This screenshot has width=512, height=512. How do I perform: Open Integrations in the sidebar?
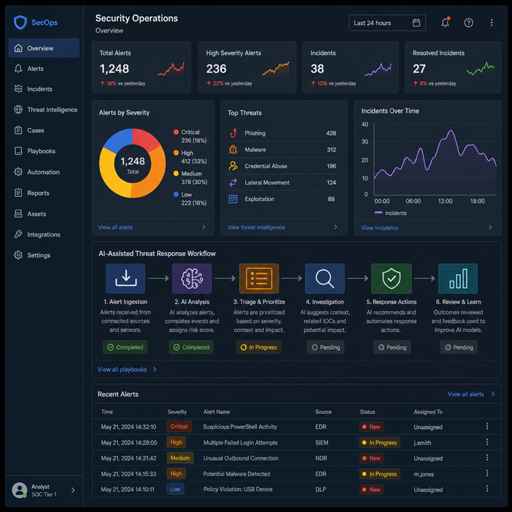44,234
